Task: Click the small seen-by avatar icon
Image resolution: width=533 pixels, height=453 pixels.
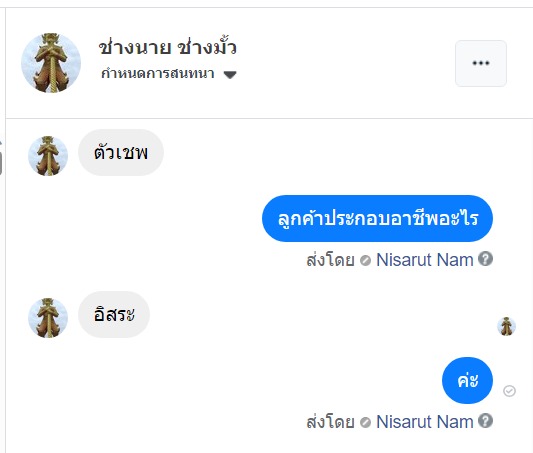Action: pos(506,326)
